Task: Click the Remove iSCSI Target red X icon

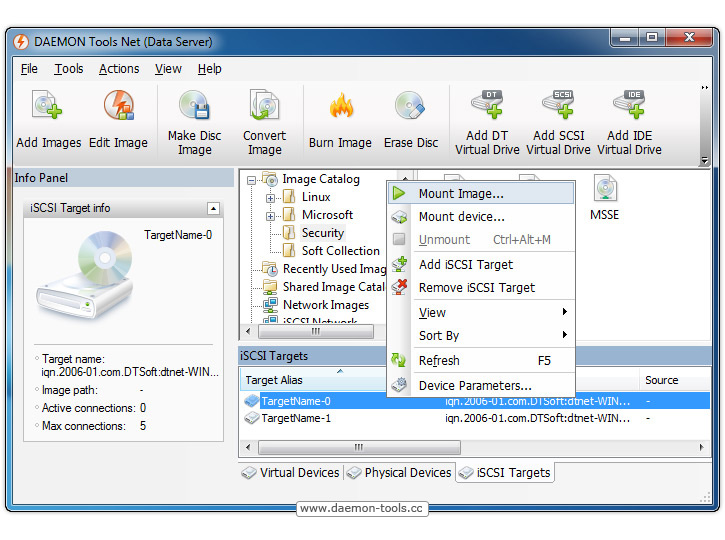Action: pos(399,287)
